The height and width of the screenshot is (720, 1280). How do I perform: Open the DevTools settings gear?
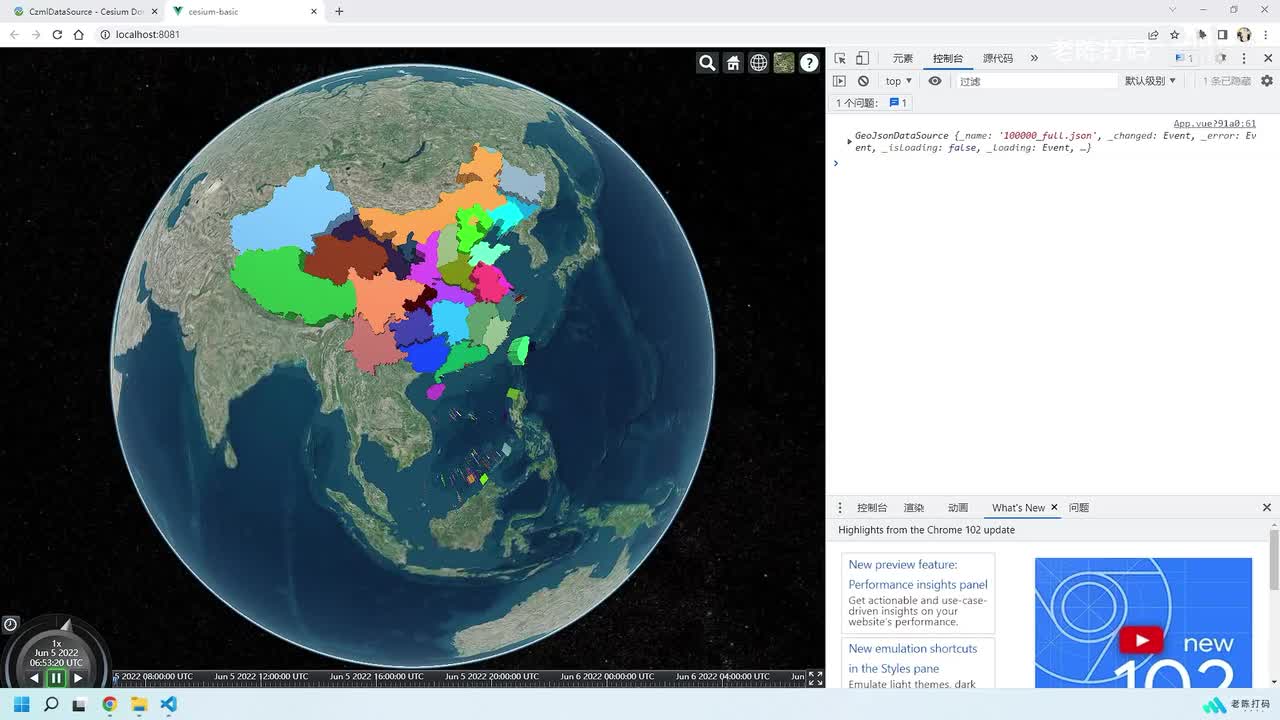point(1220,58)
